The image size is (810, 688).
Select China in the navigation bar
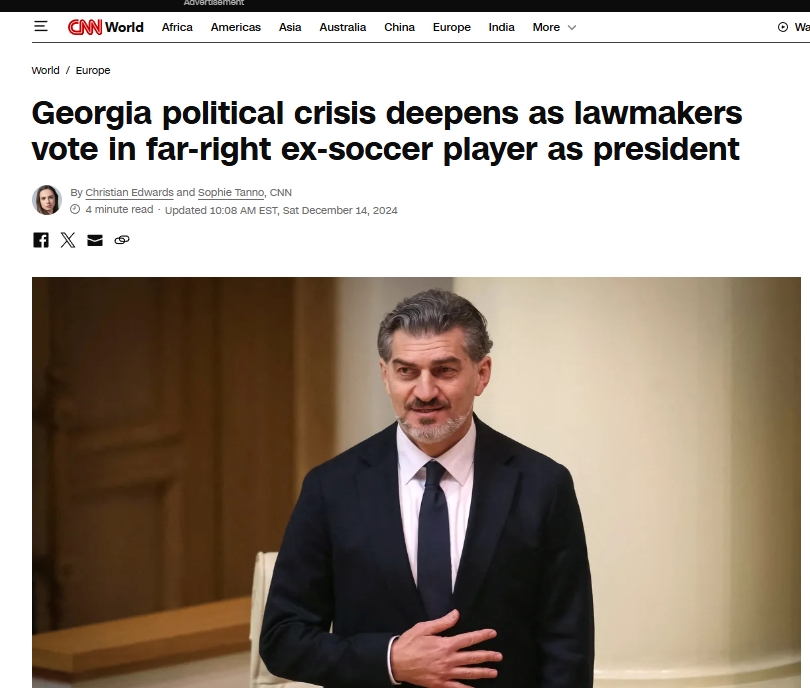(399, 27)
